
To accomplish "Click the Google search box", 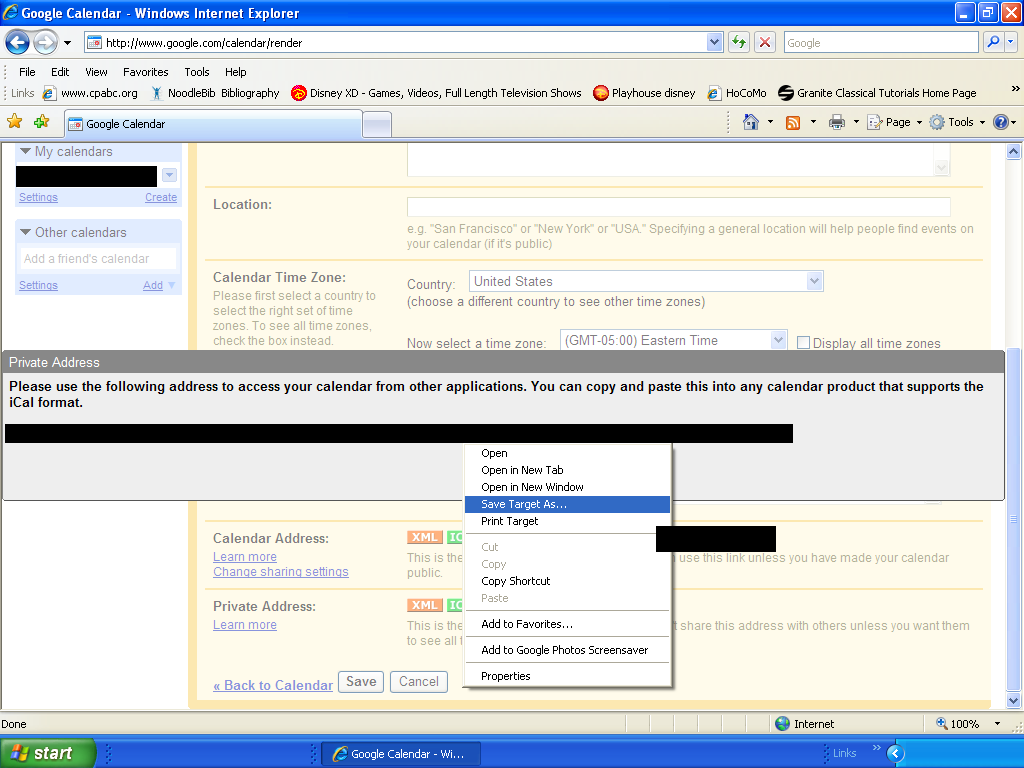I will 880,42.
